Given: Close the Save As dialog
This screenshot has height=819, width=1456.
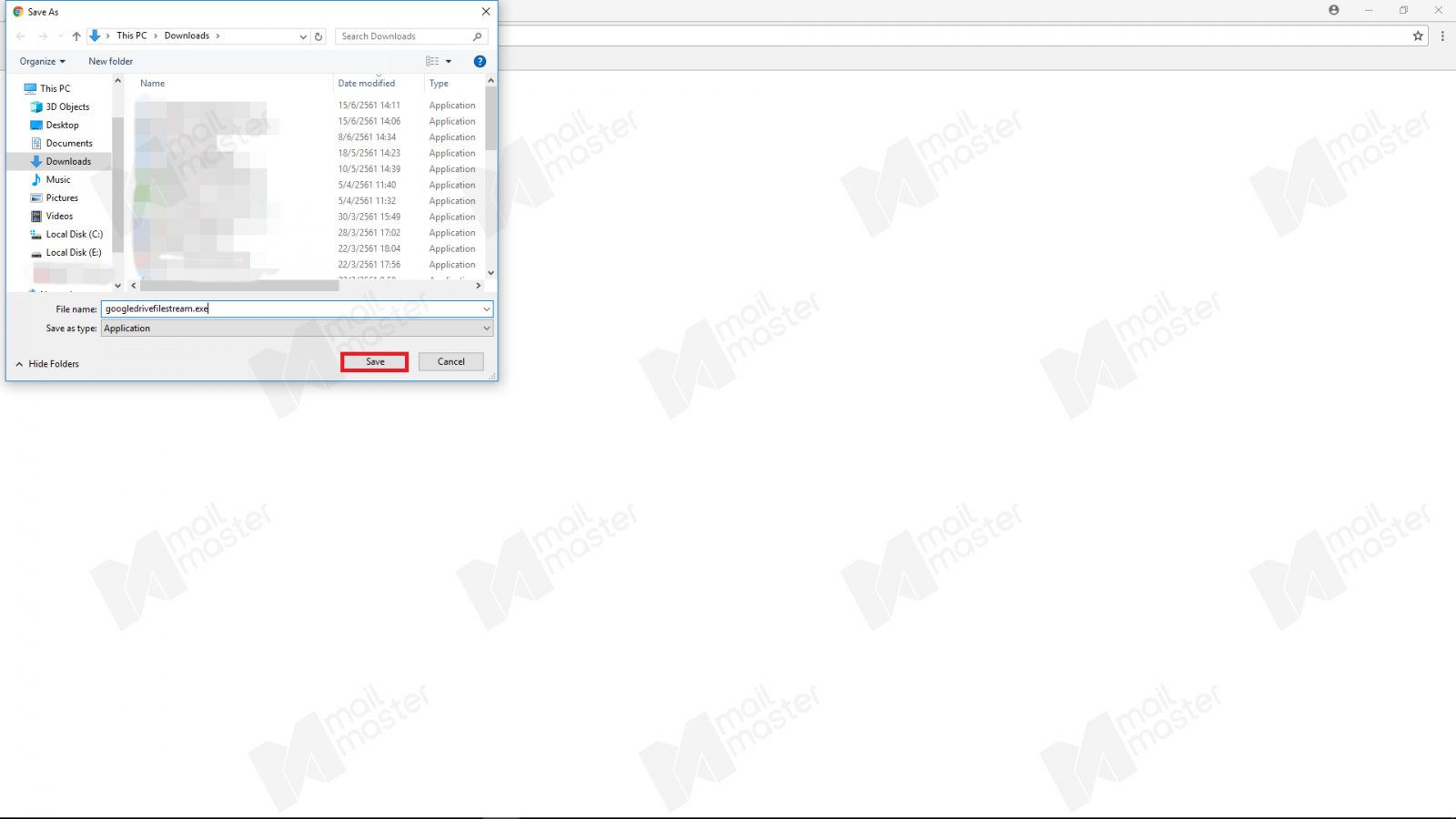Looking at the screenshot, I should click(486, 12).
